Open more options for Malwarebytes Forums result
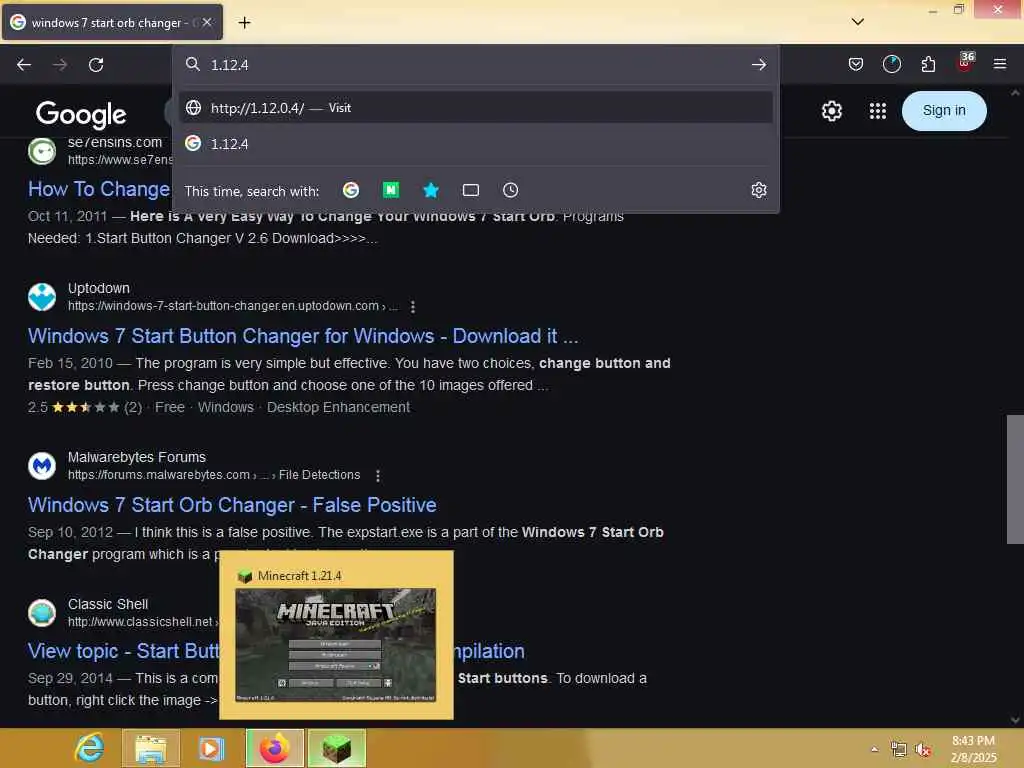This screenshot has width=1024, height=768. 378,475
